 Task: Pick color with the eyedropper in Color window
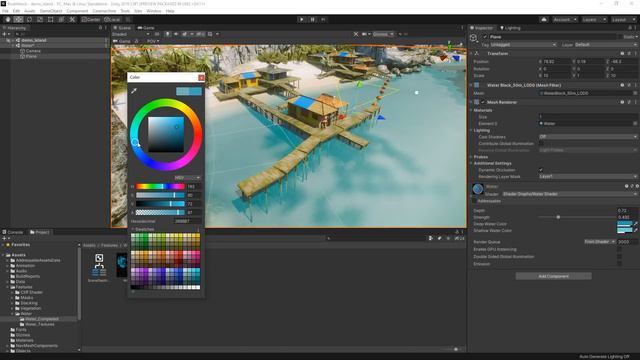coord(134,91)
